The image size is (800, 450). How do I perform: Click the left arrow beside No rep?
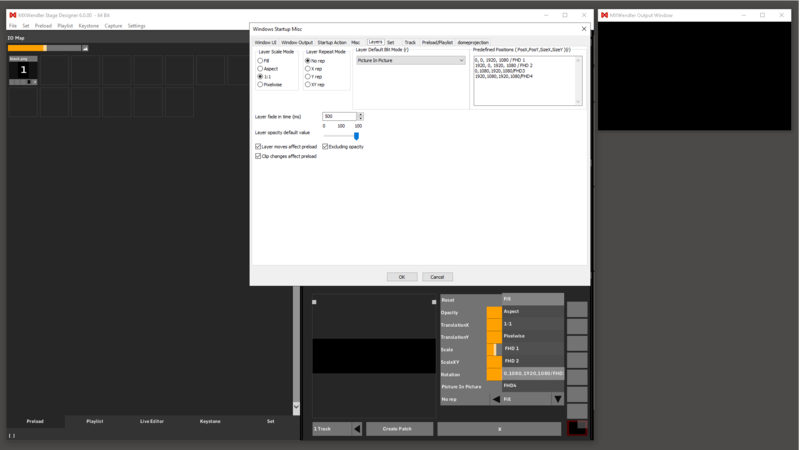tap(495, 399)
